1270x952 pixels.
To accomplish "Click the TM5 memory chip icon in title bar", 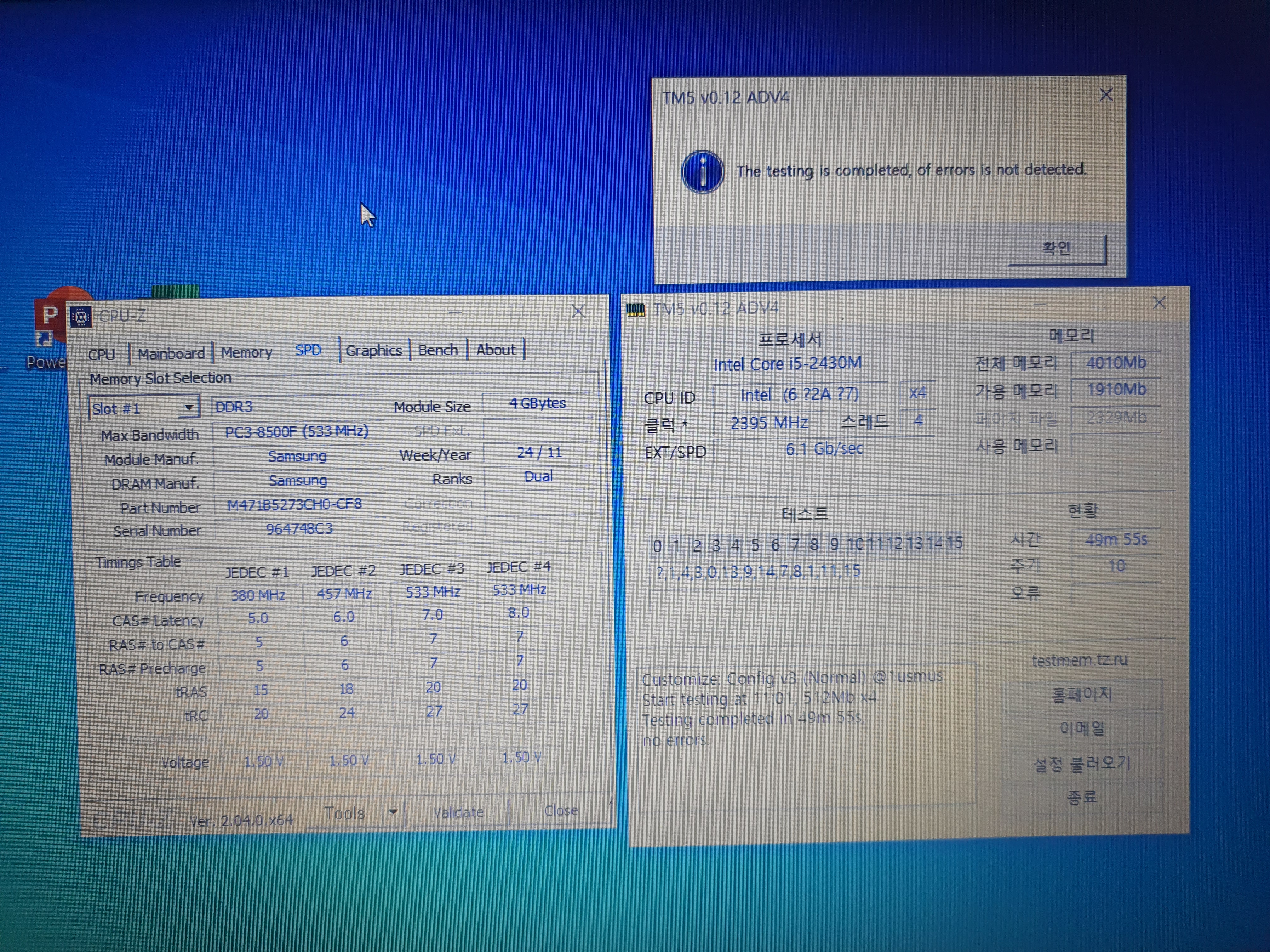I will click(636, 310).
